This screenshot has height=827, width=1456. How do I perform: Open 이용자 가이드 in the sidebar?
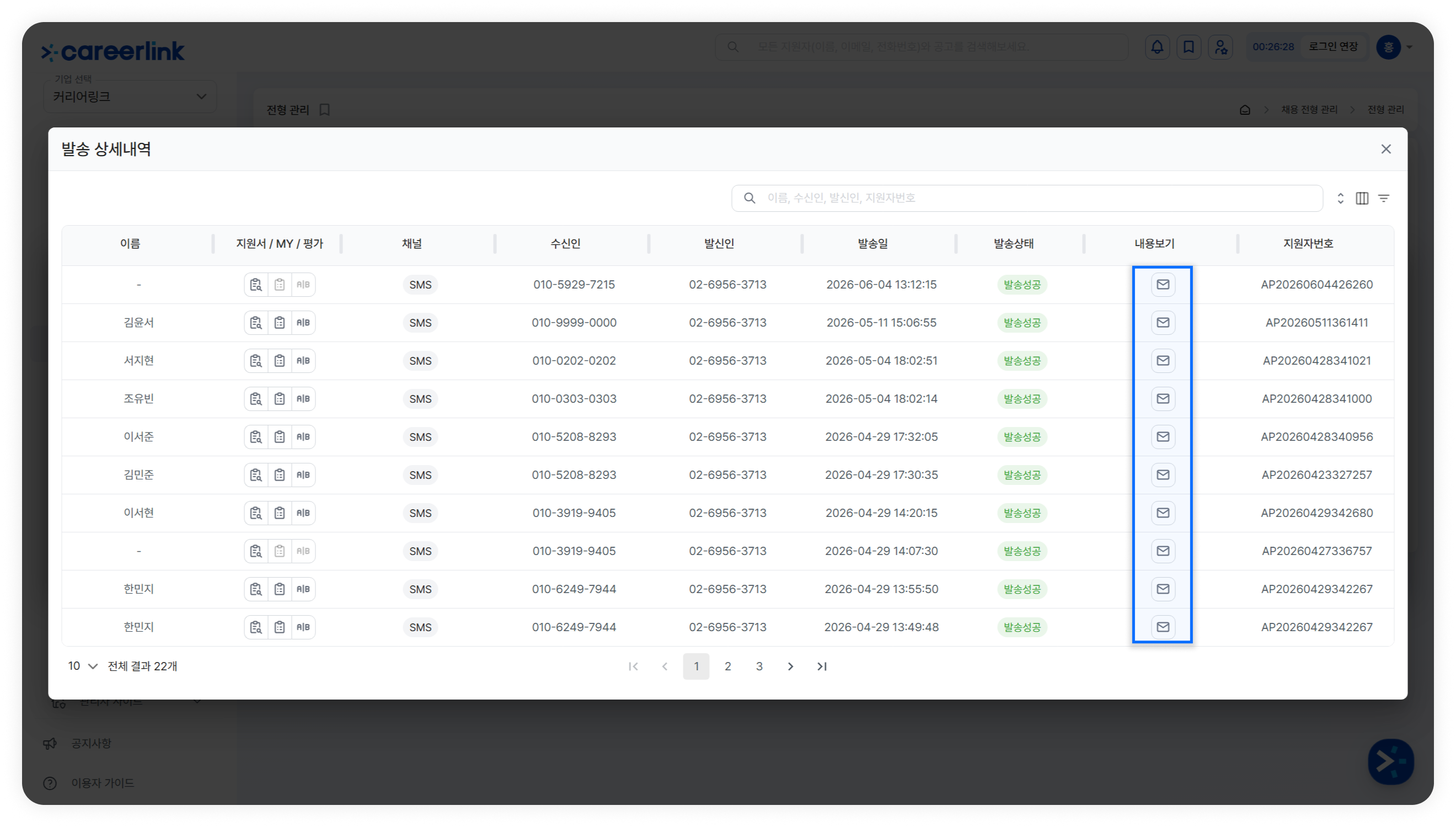pos(102,783)
